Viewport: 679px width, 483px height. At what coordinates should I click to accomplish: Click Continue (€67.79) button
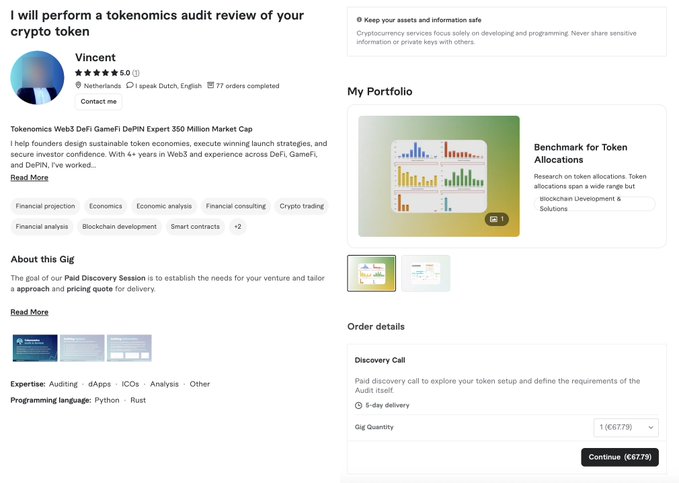click(x=619, y=457)
